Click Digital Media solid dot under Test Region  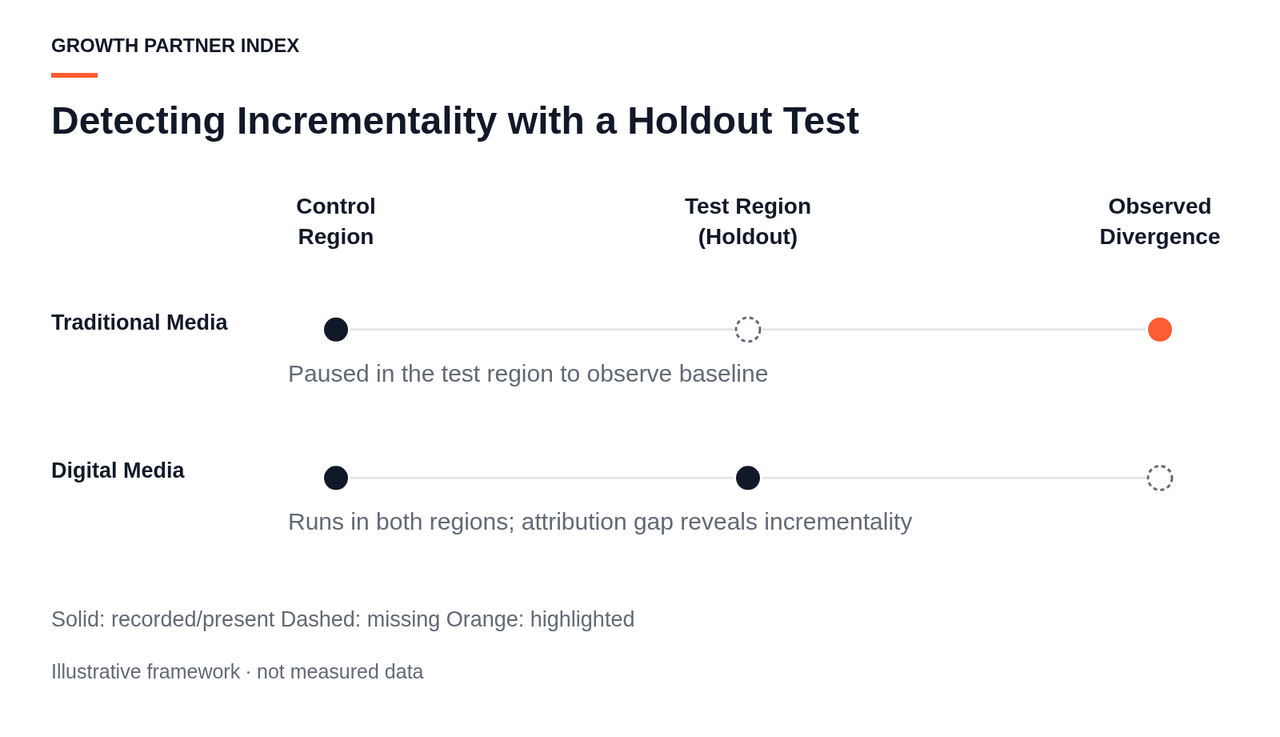point(748,478)
